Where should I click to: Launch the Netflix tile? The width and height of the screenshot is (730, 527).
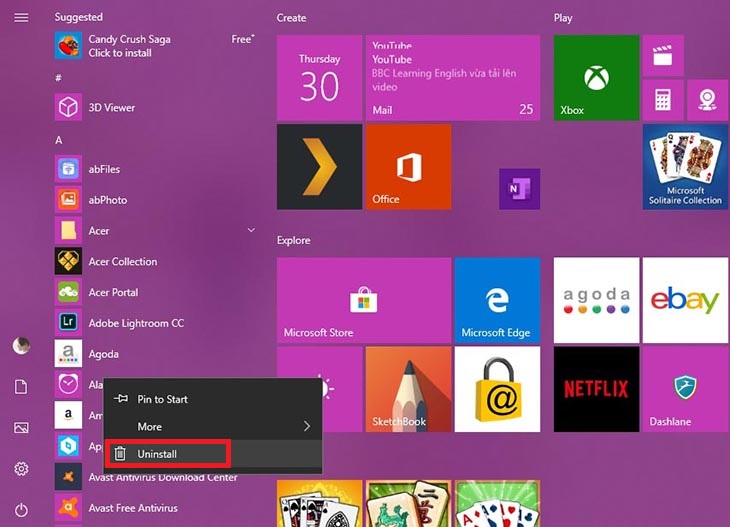pos(596,389)
